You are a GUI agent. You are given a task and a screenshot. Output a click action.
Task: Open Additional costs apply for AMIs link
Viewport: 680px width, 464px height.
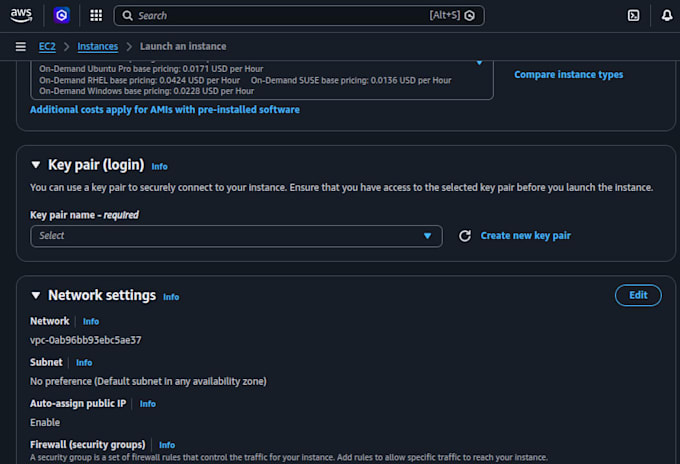[x=165, y=110]
